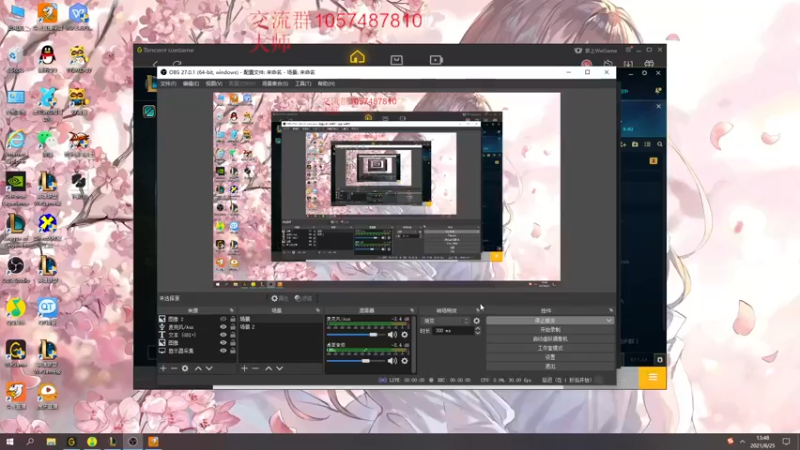Click 退出 to exit OBS
This screenshot has height=450, width=800.
[550, 366]
